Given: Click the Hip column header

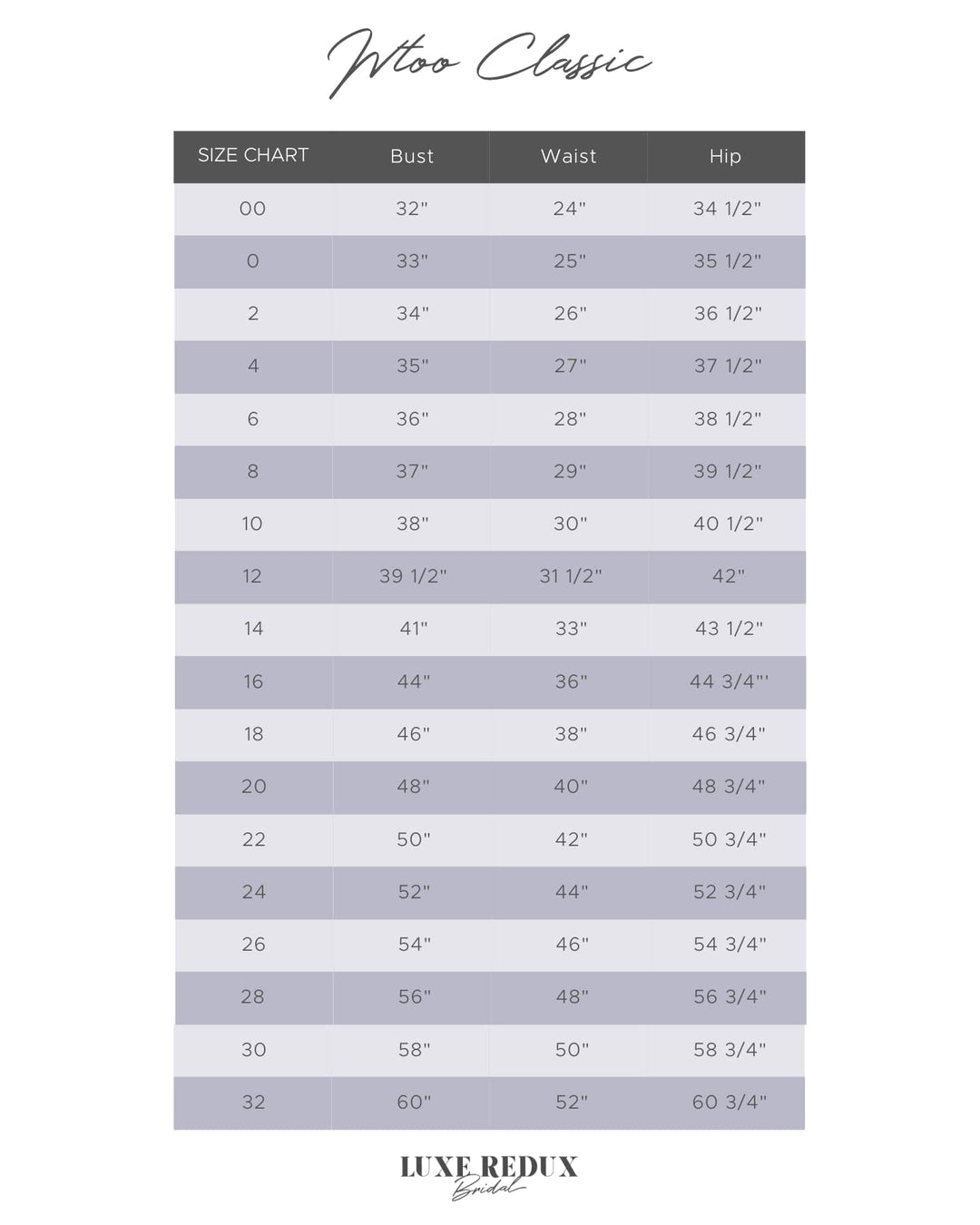Looking at the screenshot, I should [x=725, y=156].
